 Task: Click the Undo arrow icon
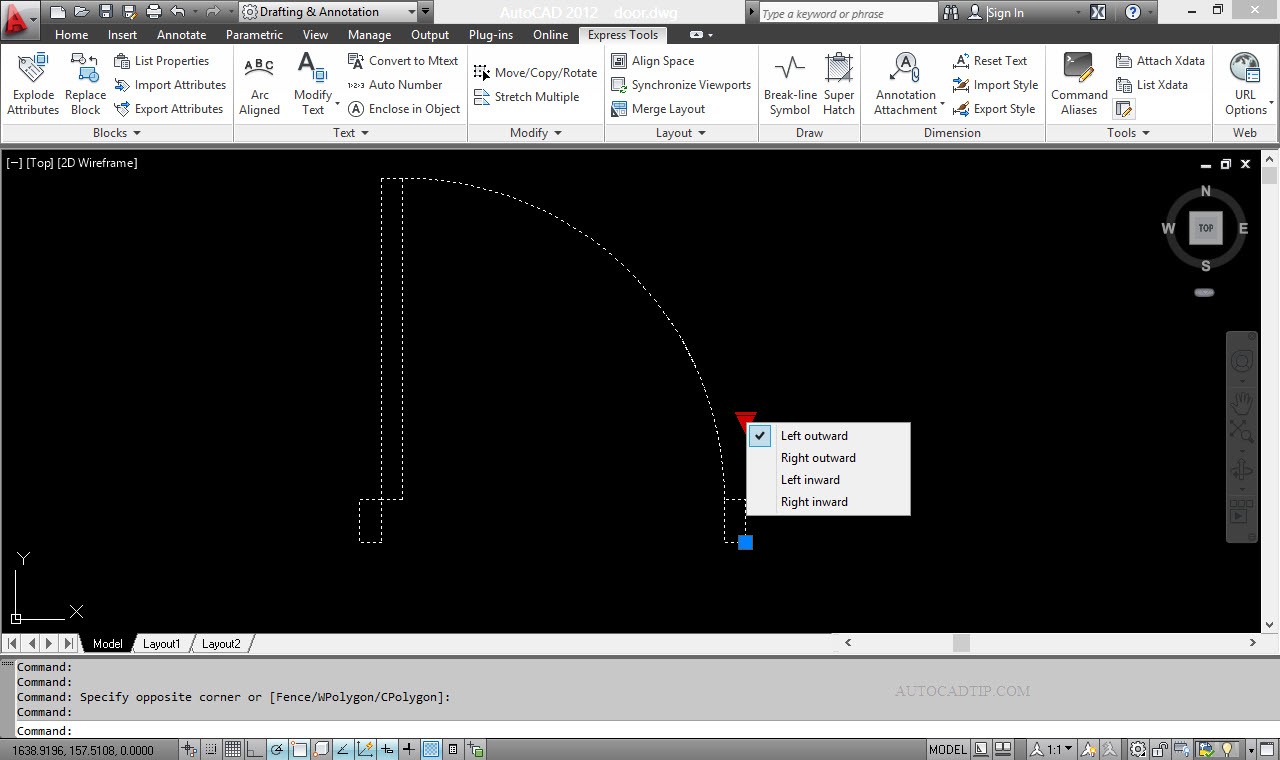pos(178,12)
